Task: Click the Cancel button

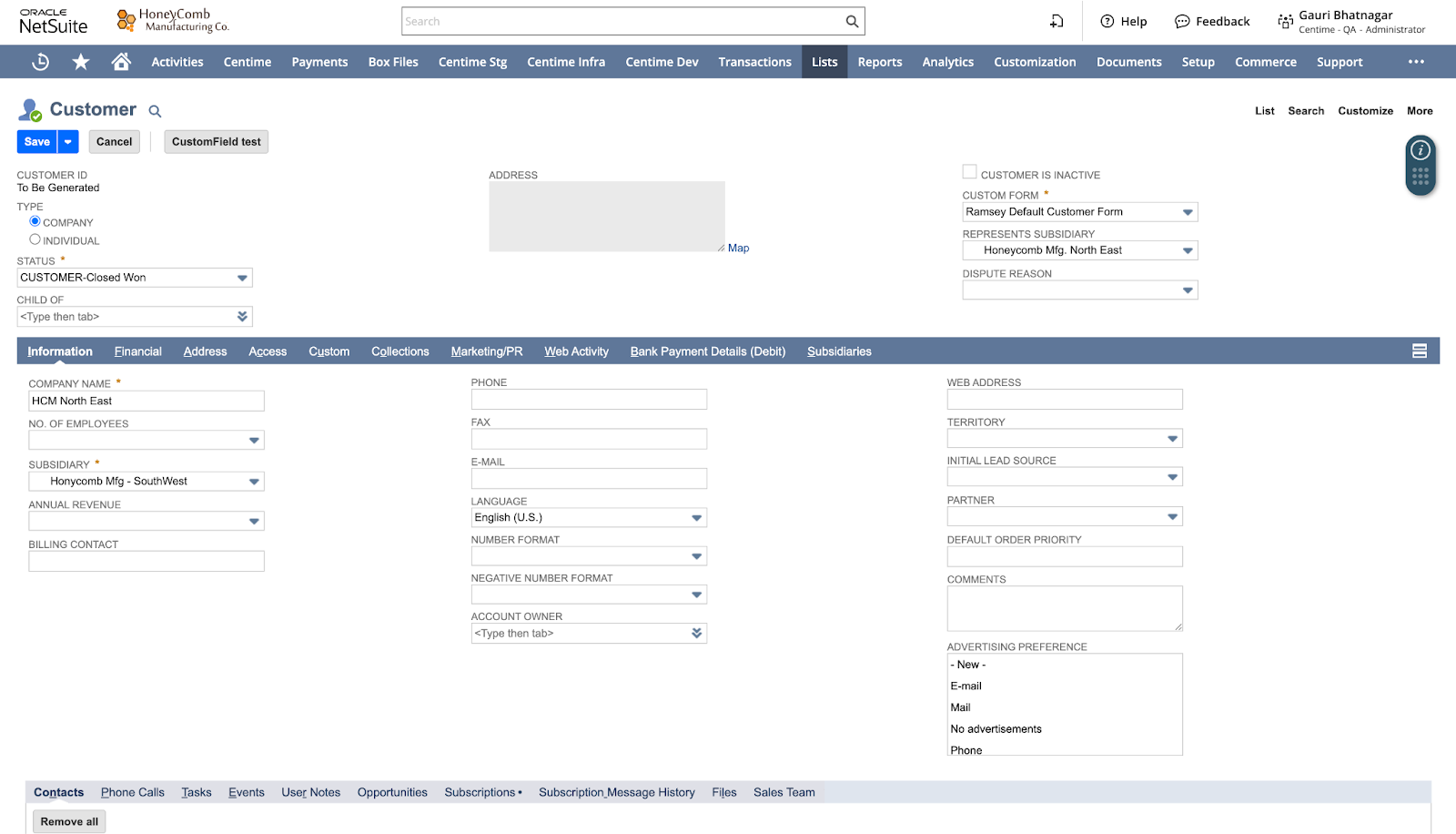Action: click(115, 142)
